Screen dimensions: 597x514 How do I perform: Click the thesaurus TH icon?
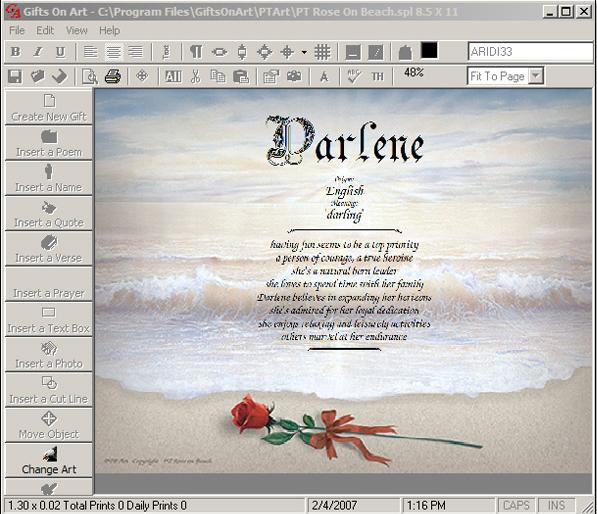point(377,77)
